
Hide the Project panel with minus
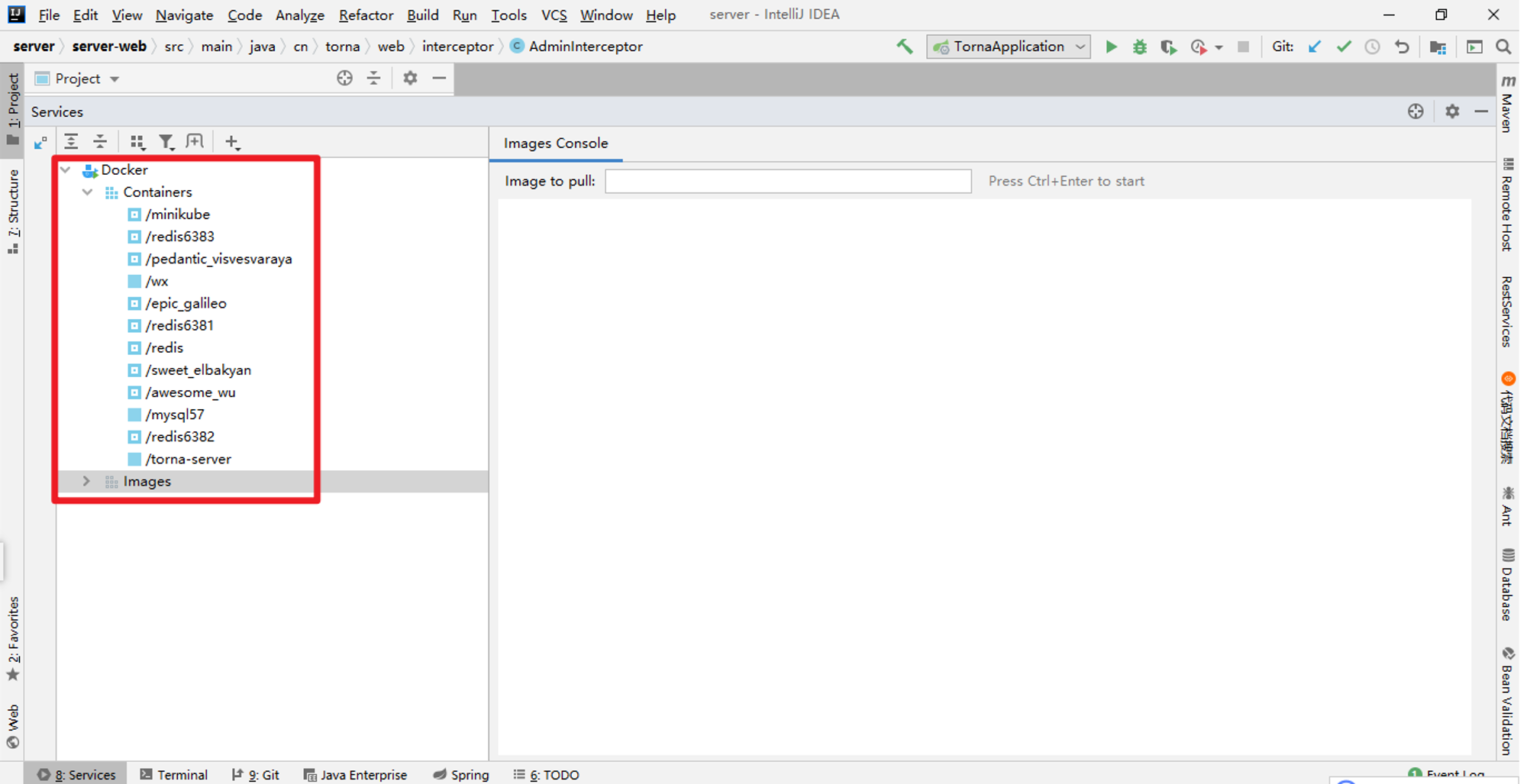(x=439, y=78)
